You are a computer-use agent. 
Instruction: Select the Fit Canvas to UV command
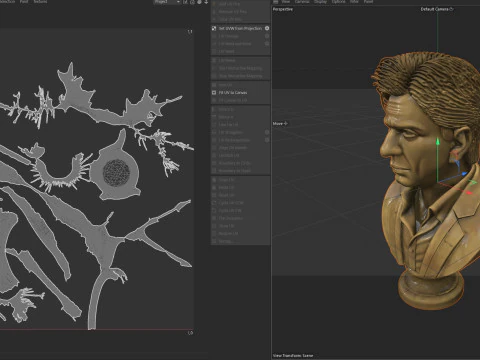[233, 100]
